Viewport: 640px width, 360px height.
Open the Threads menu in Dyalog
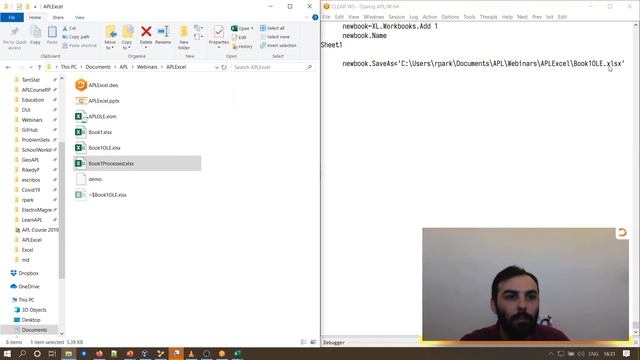coord(488,17)
